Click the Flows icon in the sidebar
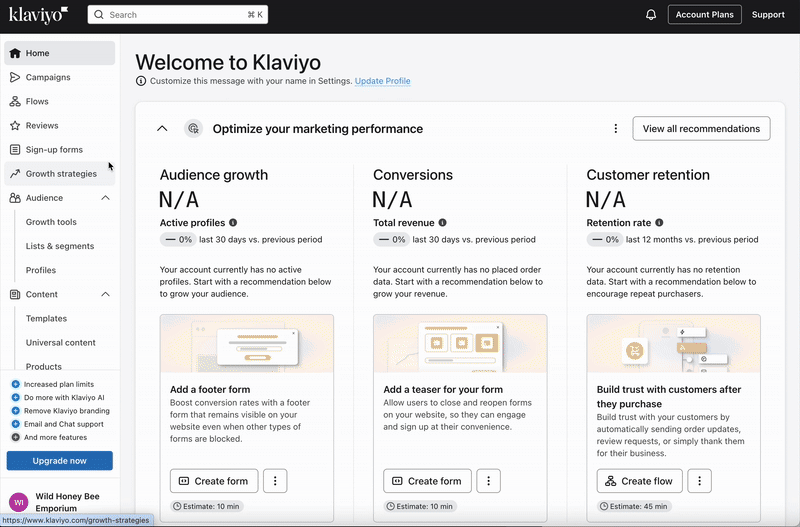800x527 pixels. coord(15,102)
